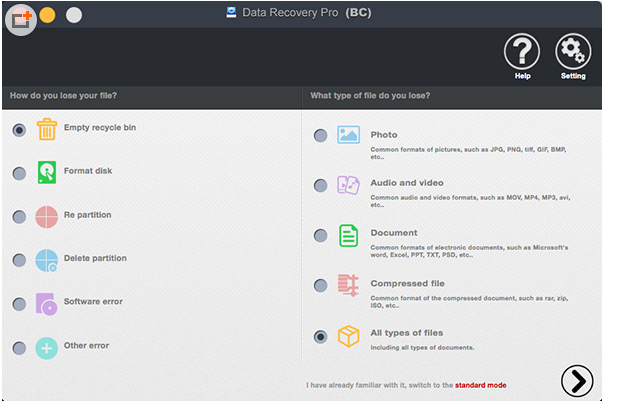Select the Other error radio button
Screen dimensions: 625x419
point(19,348)
